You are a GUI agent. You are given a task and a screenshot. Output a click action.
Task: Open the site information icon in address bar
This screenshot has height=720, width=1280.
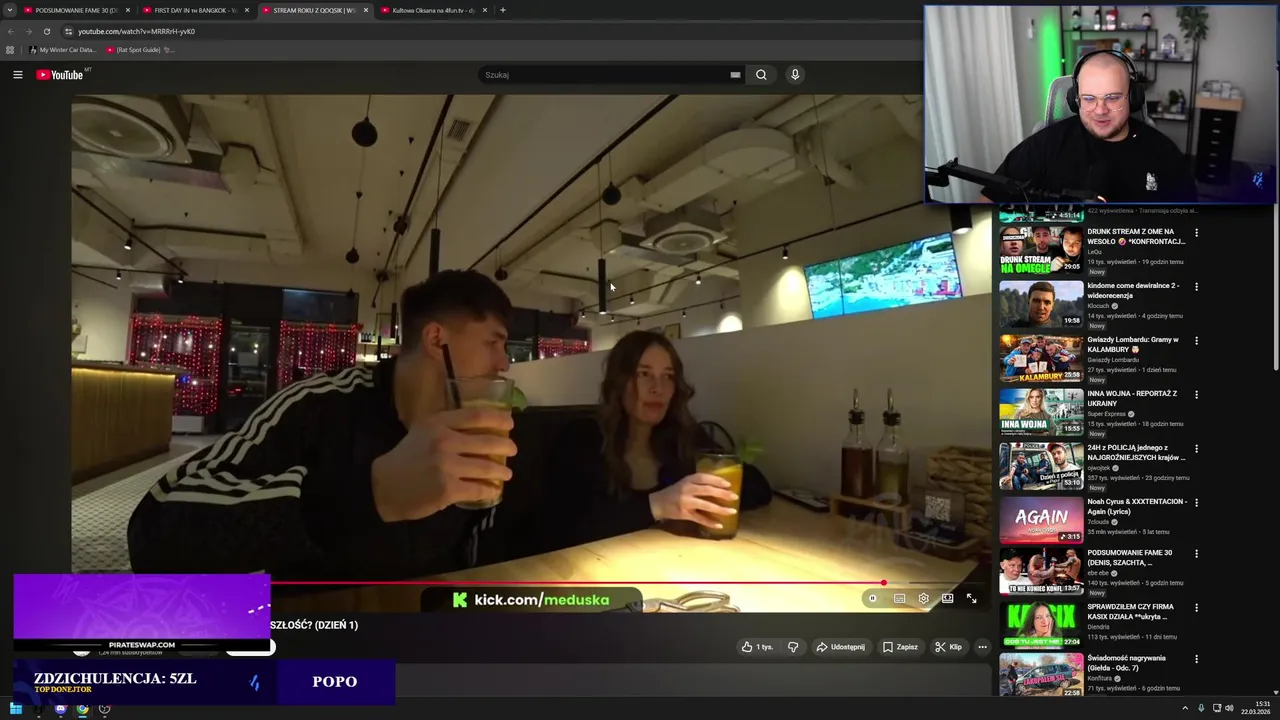68,31
